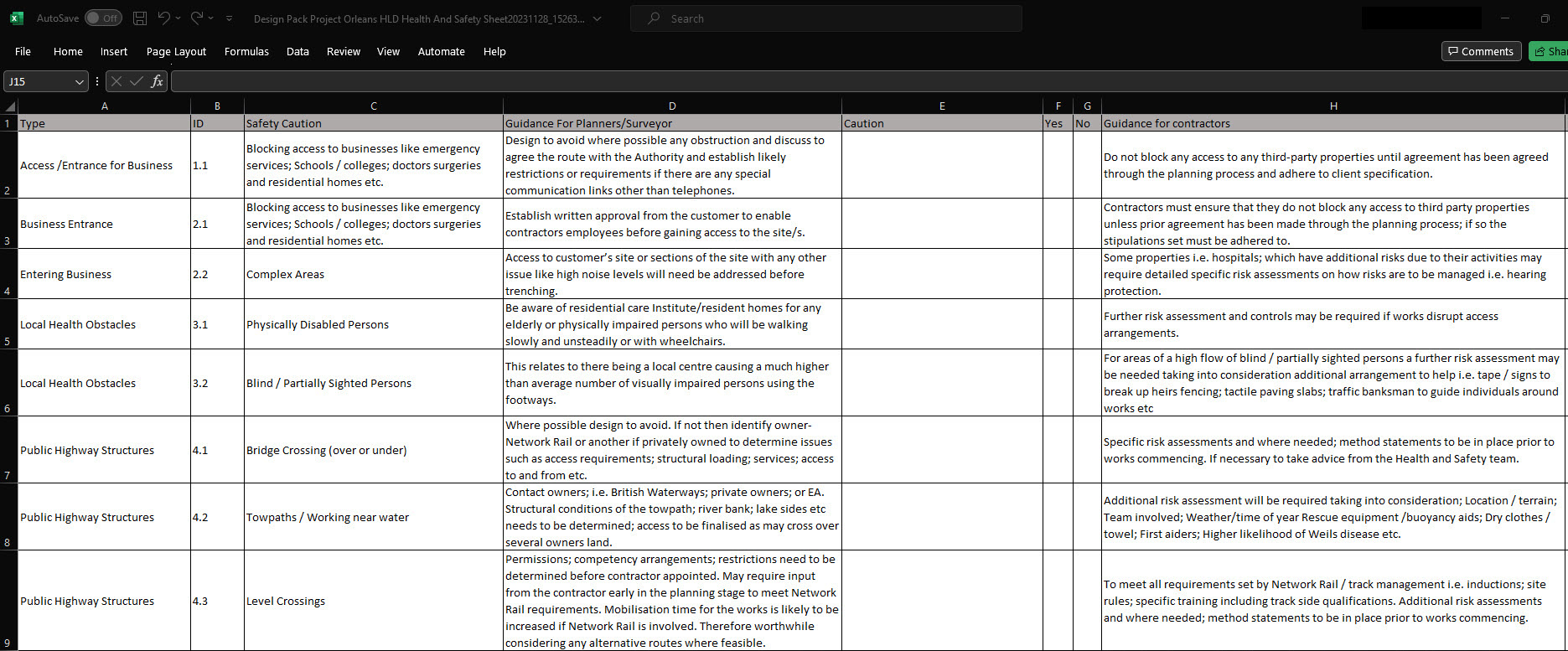This screenshot has width=1568, height=651.
Task: Click the 'Safety Caution' header cell
Action: 374,123
